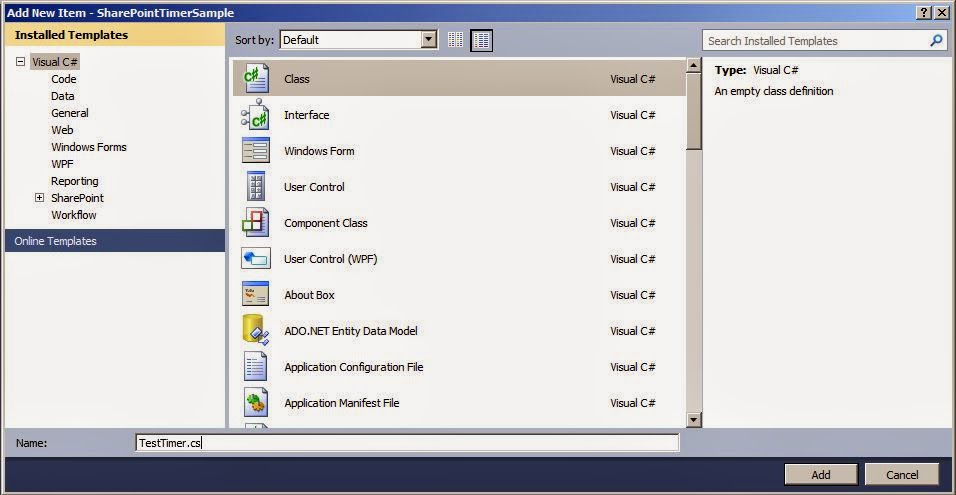Select the Application Configuration File icon

click(256, 367)
